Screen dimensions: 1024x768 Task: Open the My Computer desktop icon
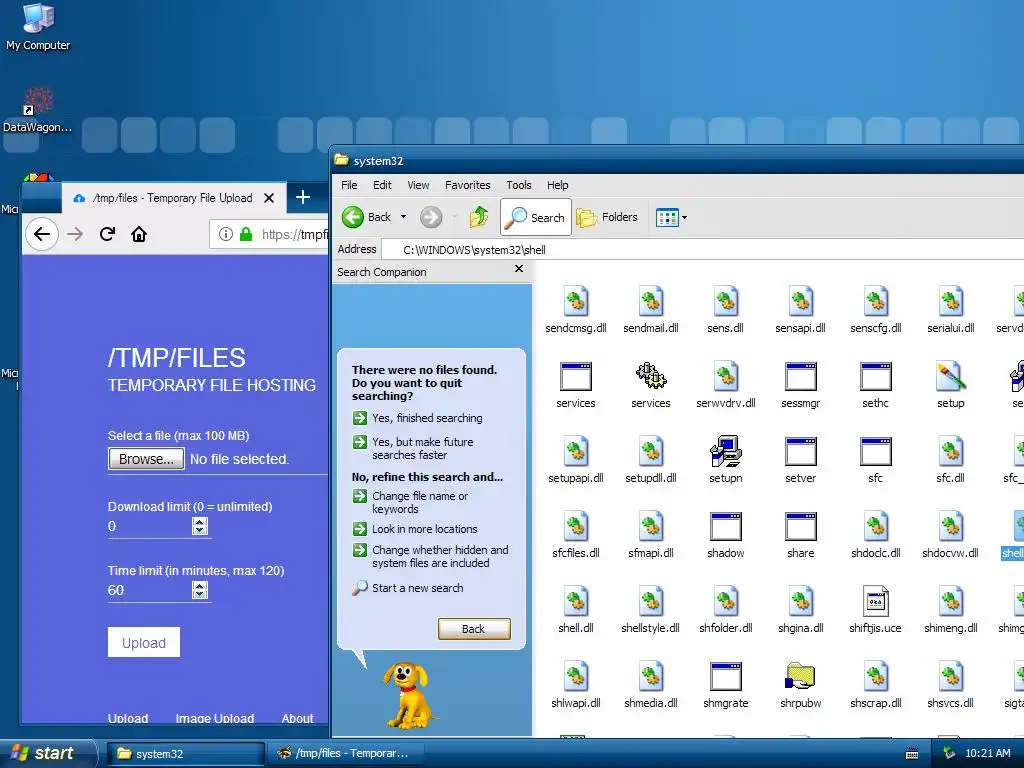coord(38,27)
